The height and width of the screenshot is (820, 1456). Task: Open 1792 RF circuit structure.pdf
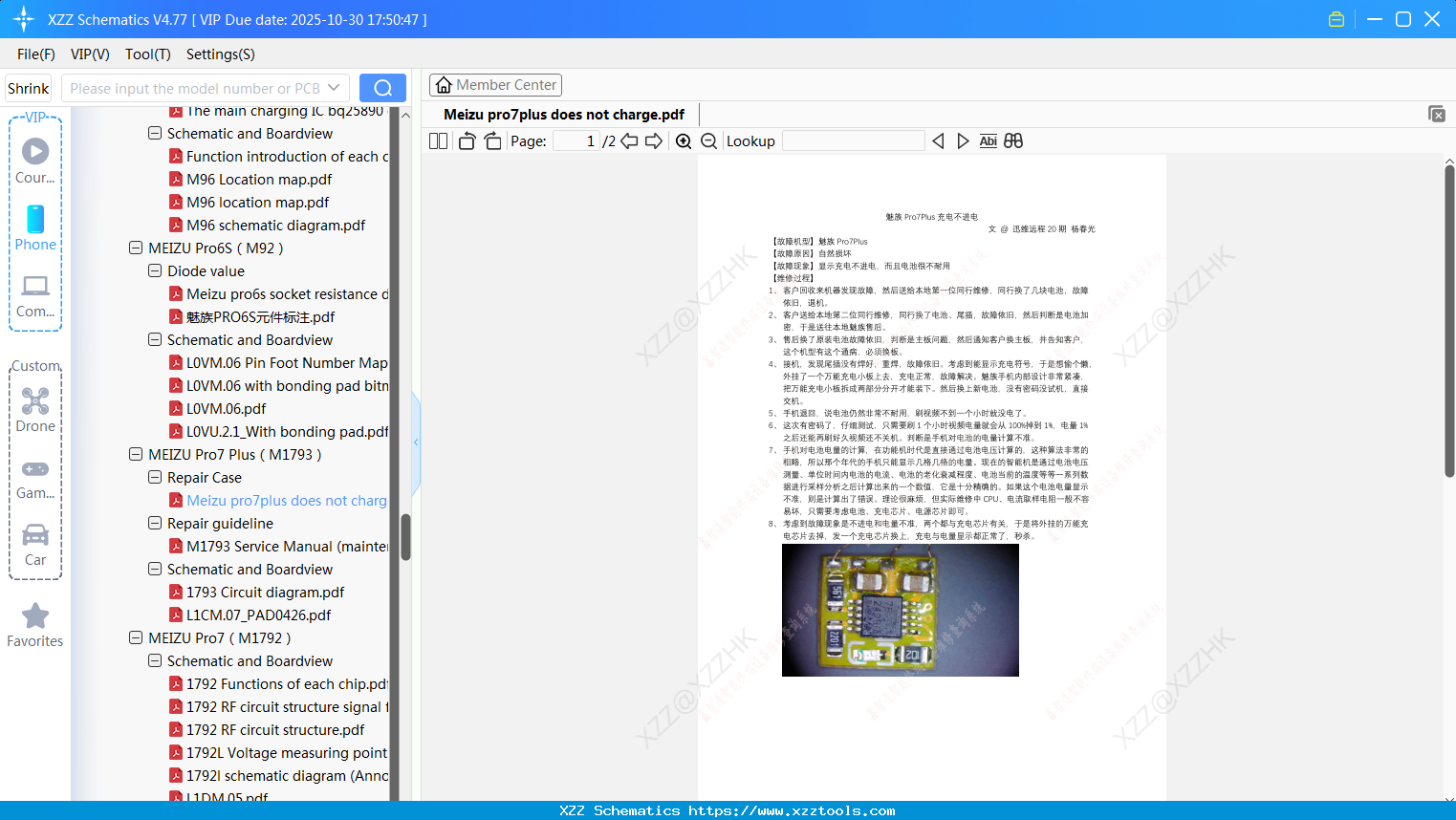click(275, 730)
